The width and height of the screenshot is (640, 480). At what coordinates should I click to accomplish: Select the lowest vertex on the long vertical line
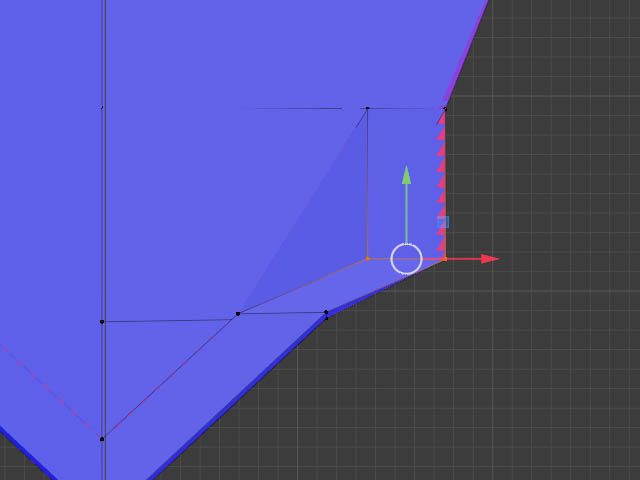102,439
